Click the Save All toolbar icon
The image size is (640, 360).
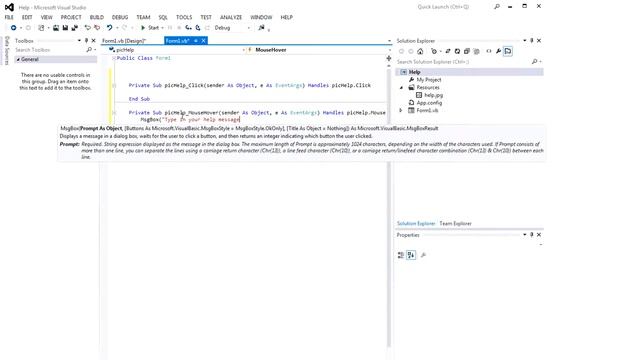coord(74,28)
